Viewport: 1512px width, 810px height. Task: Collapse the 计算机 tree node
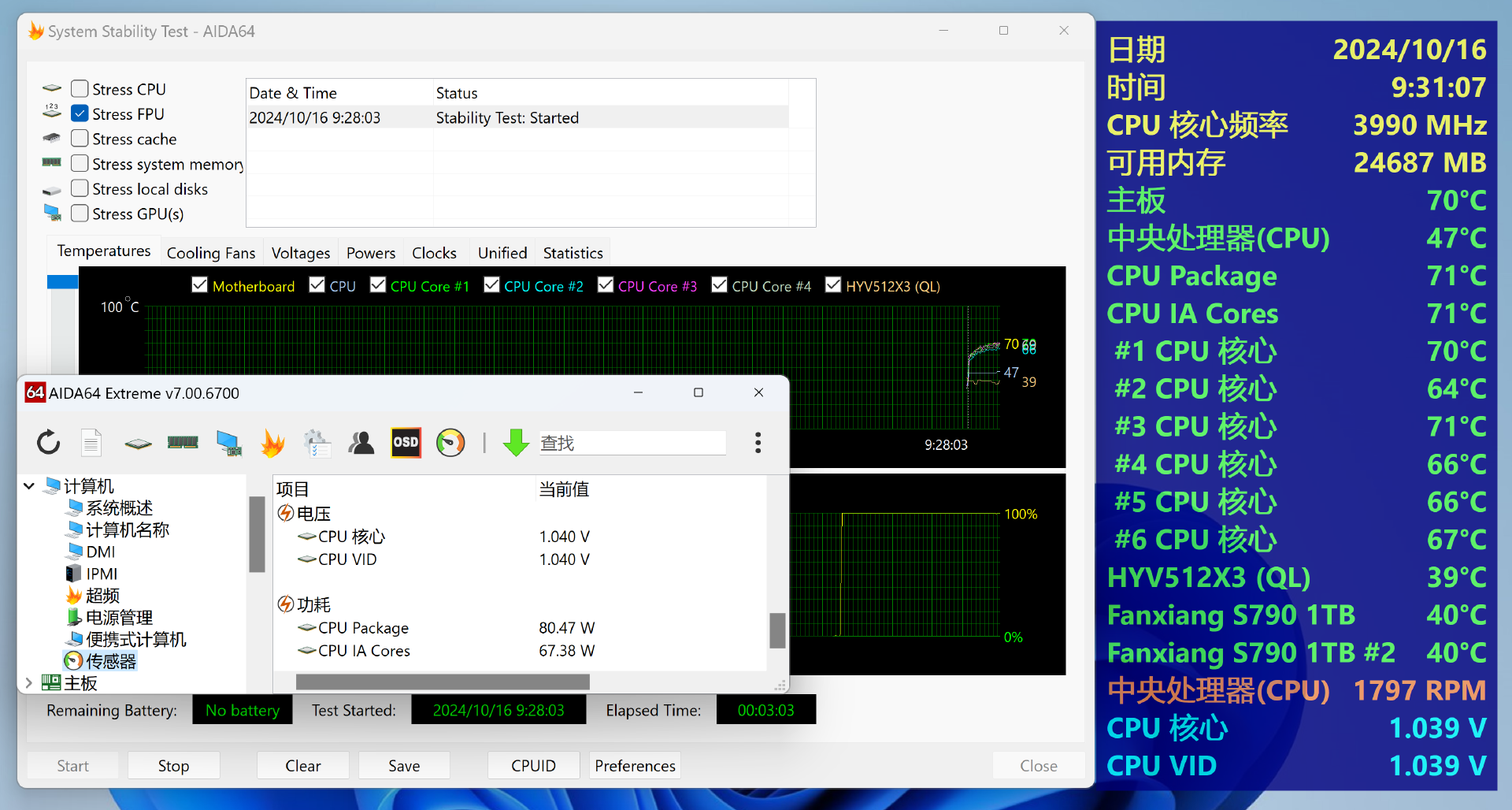(x=29, y=486)
